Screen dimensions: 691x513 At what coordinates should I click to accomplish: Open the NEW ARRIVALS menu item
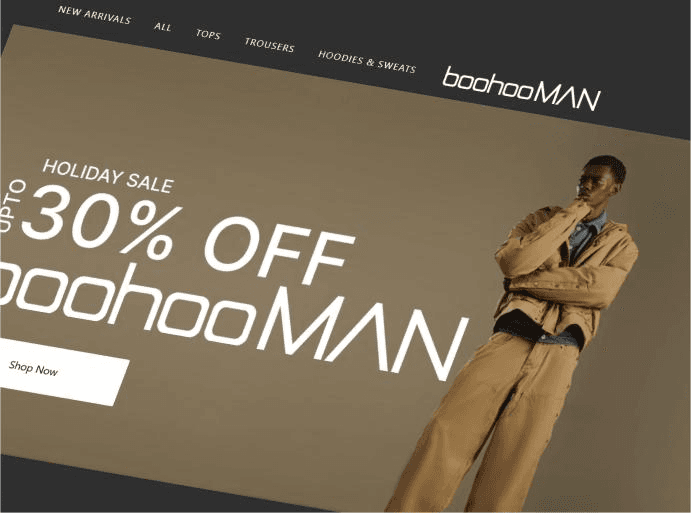point(94,15)
